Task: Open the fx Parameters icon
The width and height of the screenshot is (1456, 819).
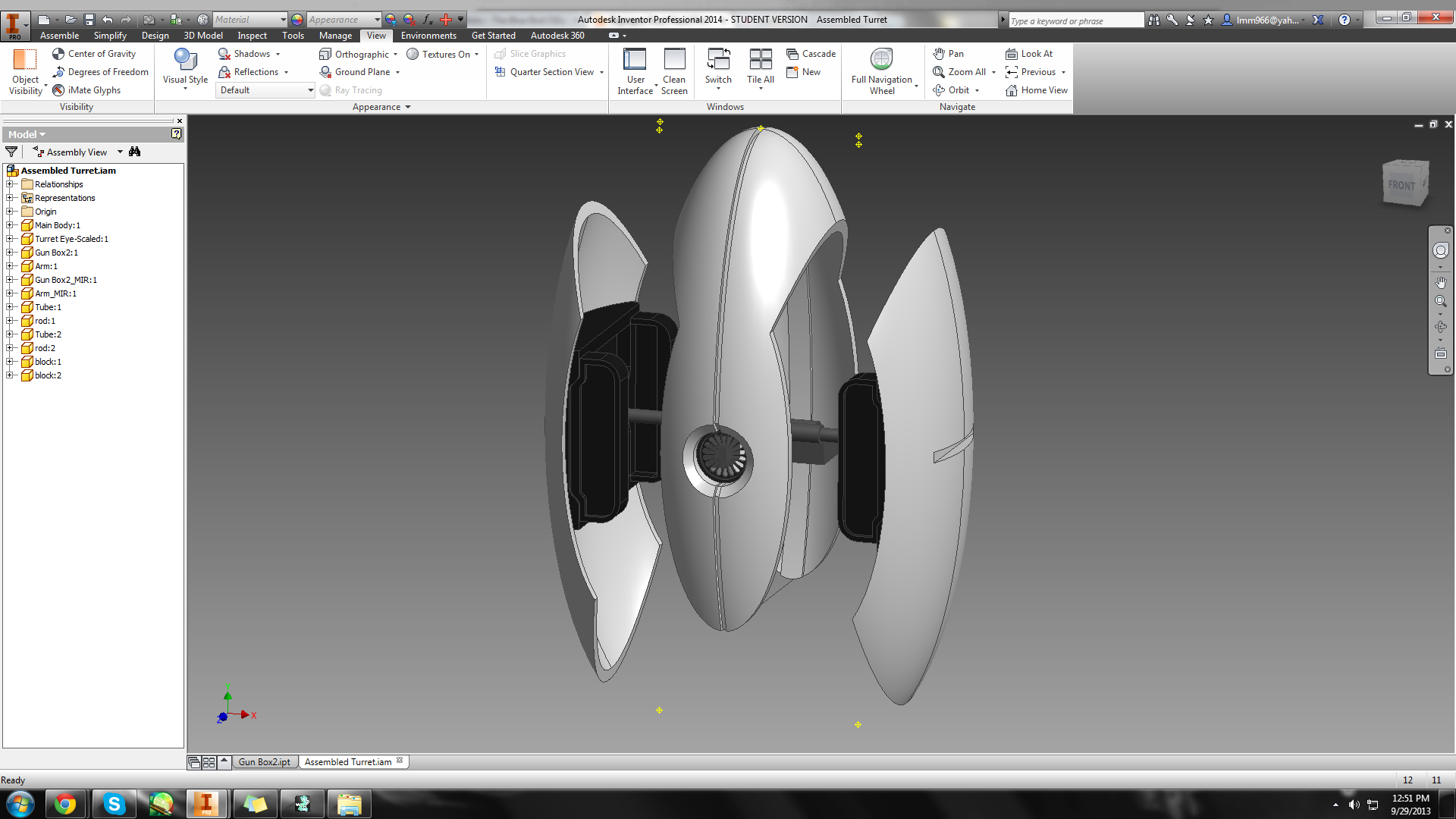Action: click(428, 20)
